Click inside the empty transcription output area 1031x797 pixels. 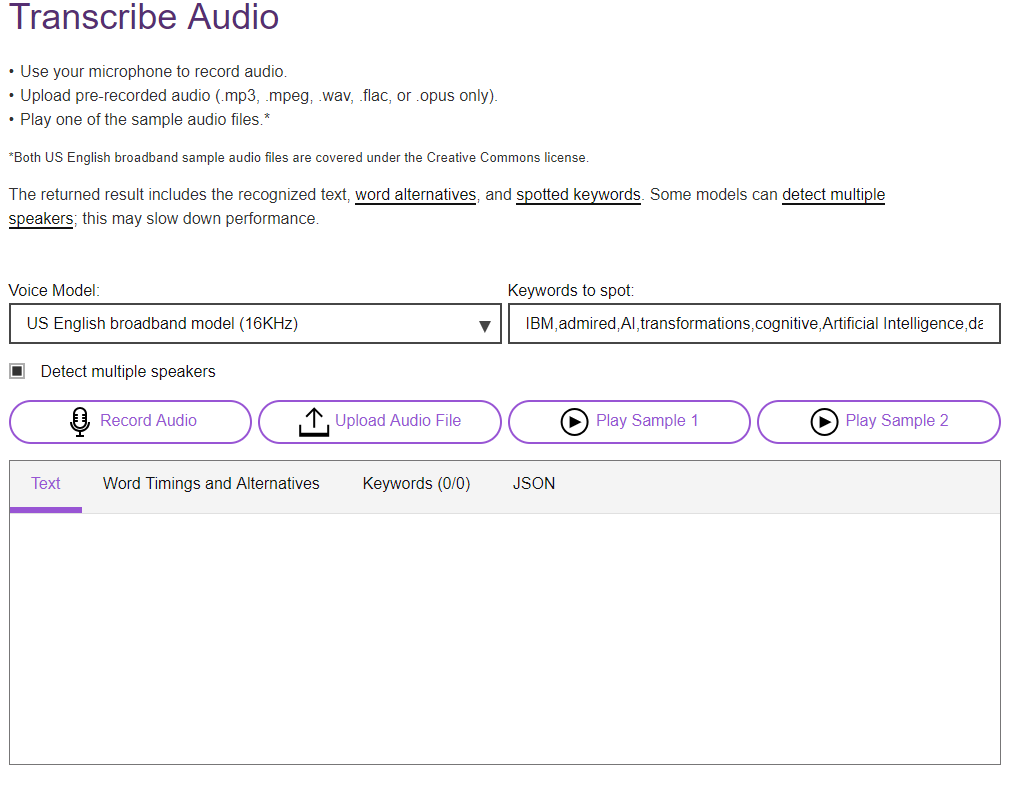(x=504, y=638)
